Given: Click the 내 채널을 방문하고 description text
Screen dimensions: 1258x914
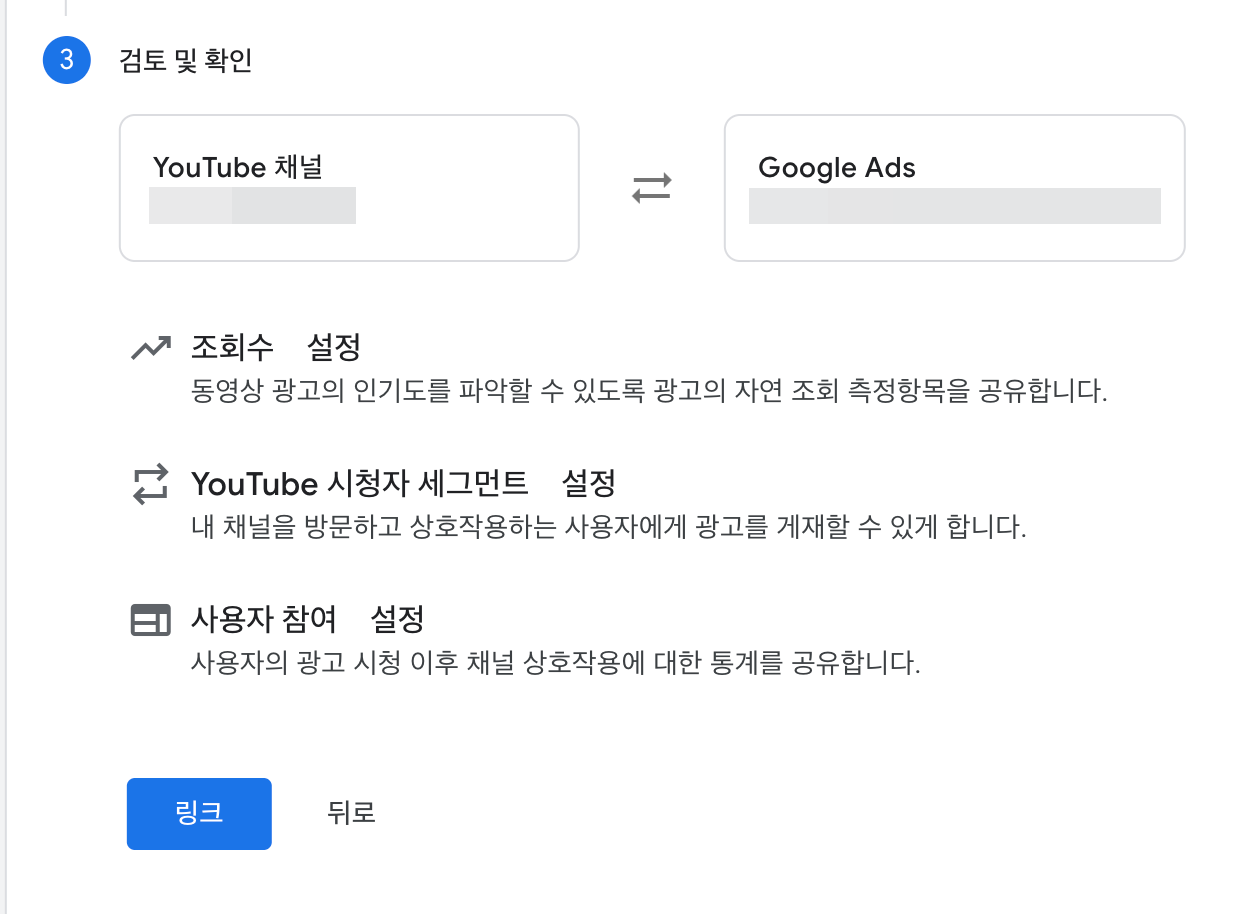Looking at the screenshot, I should (x=609, y=527).
